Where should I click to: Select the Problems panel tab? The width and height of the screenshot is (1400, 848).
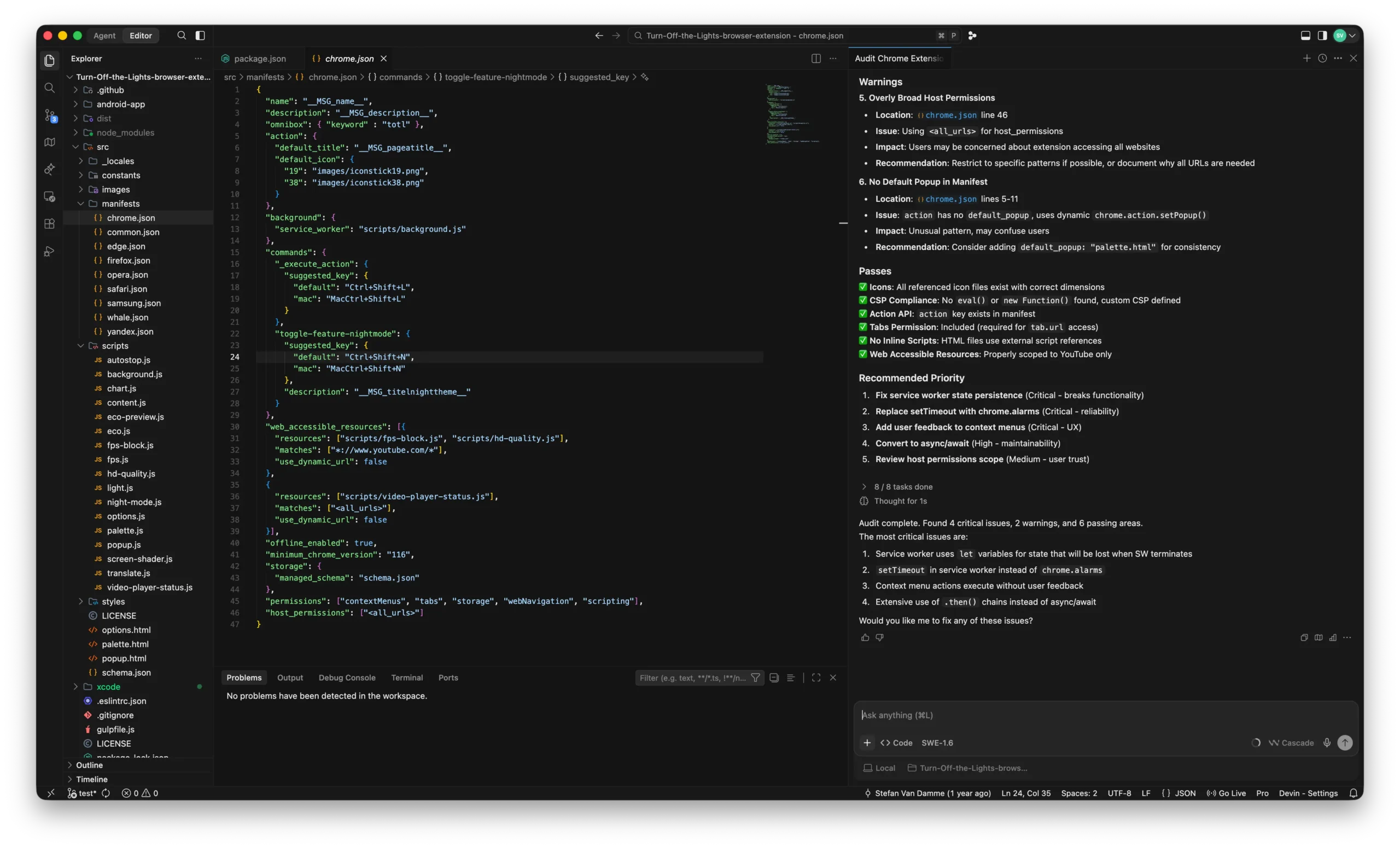(244, 677)
